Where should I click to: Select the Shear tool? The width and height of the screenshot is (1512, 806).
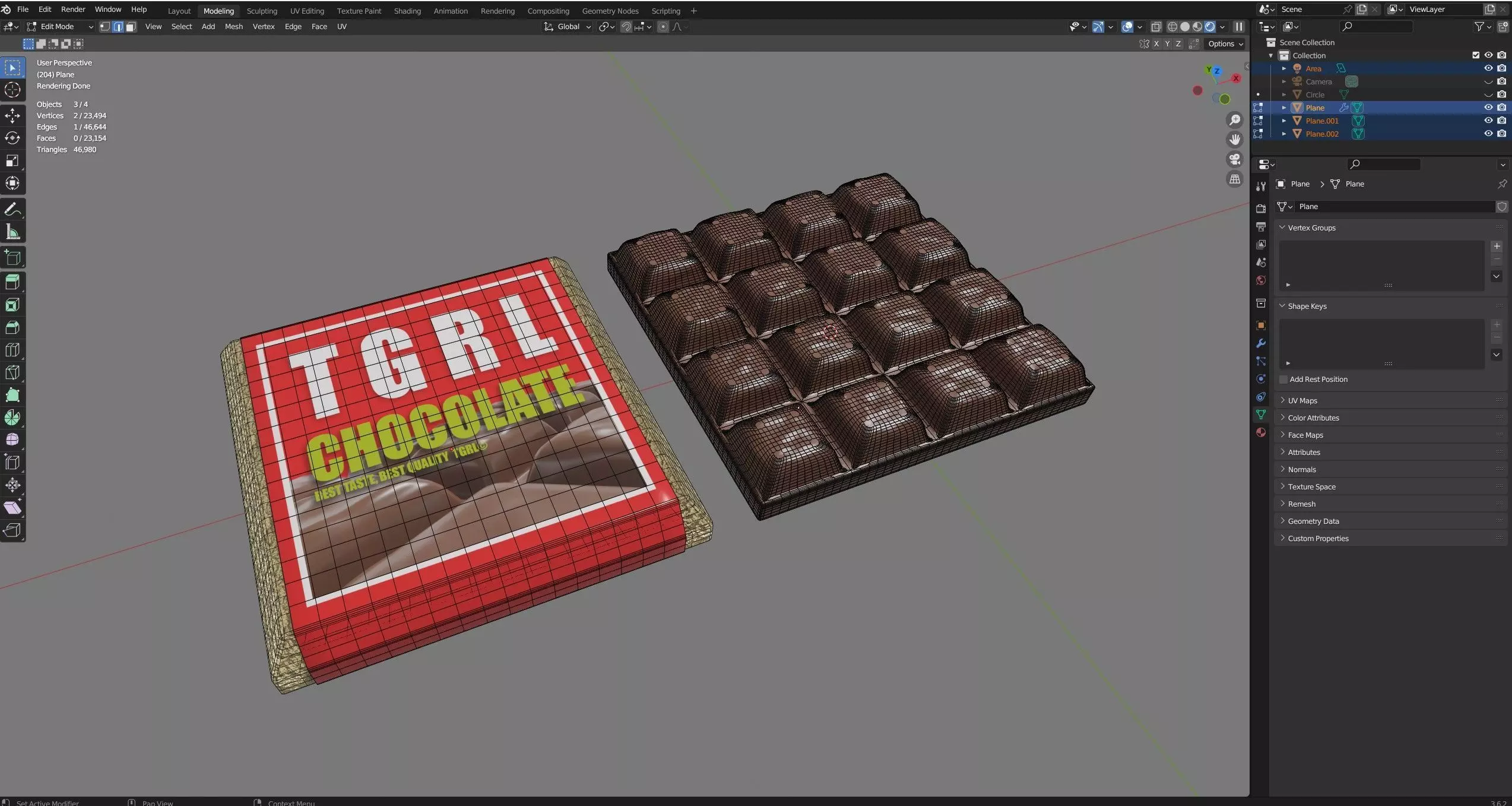(x=12, y=508)
